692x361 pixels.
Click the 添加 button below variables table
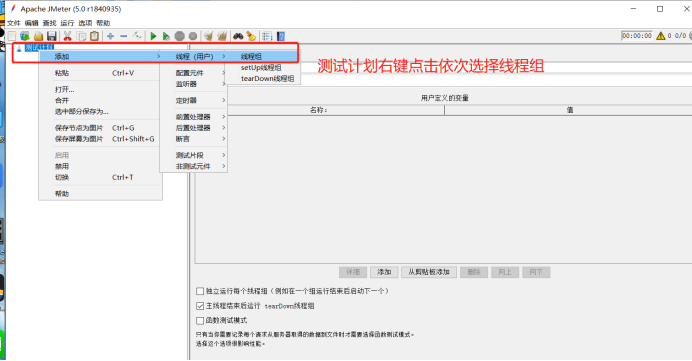[384, 272]
